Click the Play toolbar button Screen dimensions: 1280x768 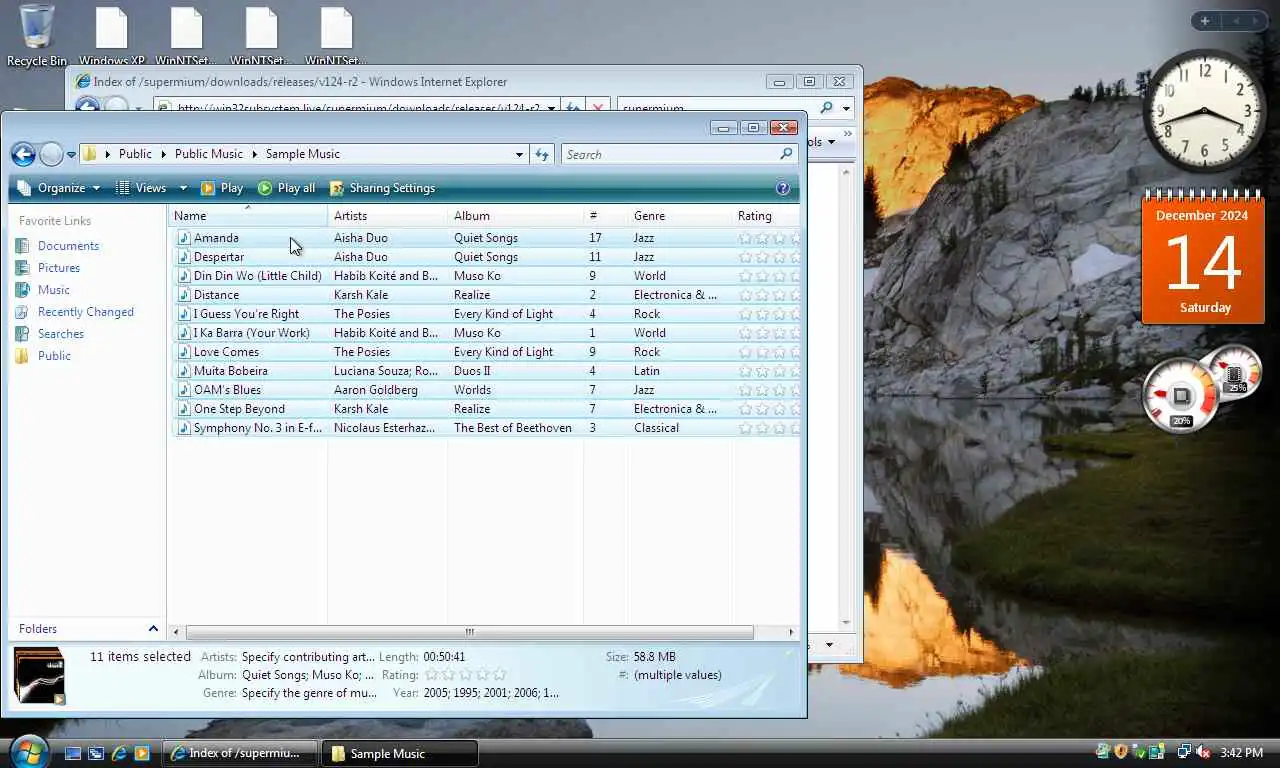[x=222, y=188]
